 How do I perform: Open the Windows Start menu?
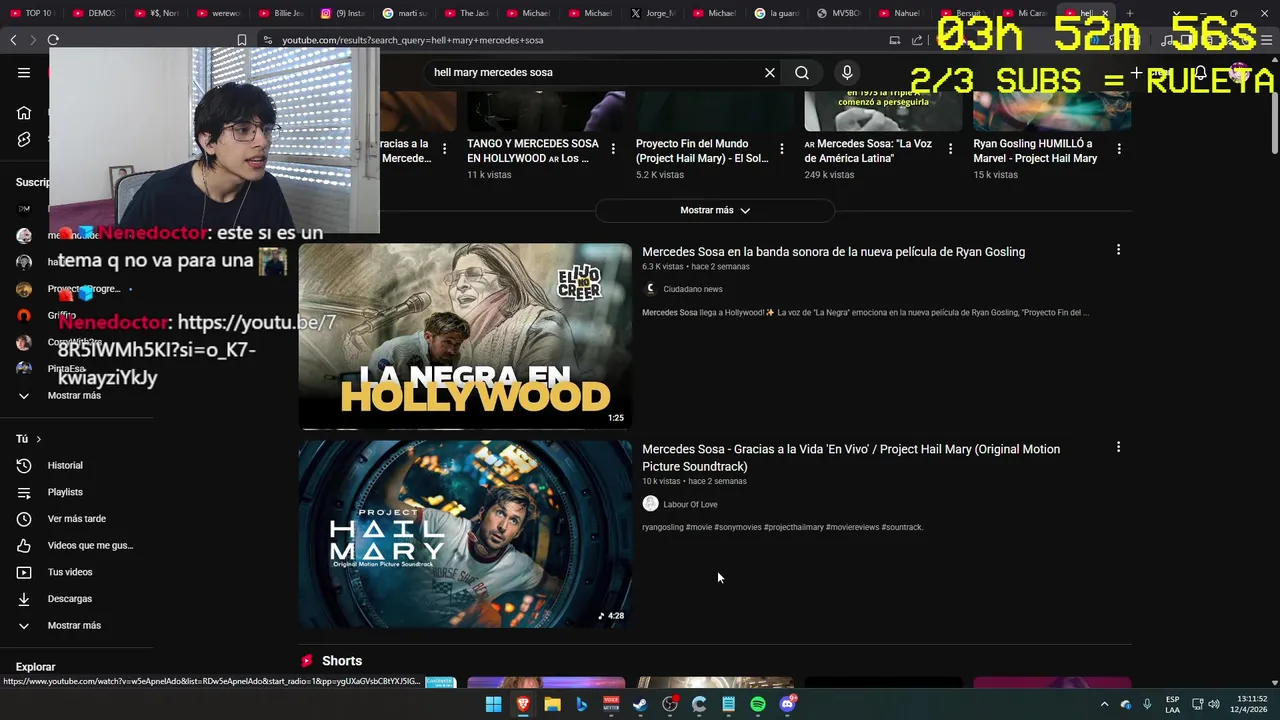tap(493, 704)
